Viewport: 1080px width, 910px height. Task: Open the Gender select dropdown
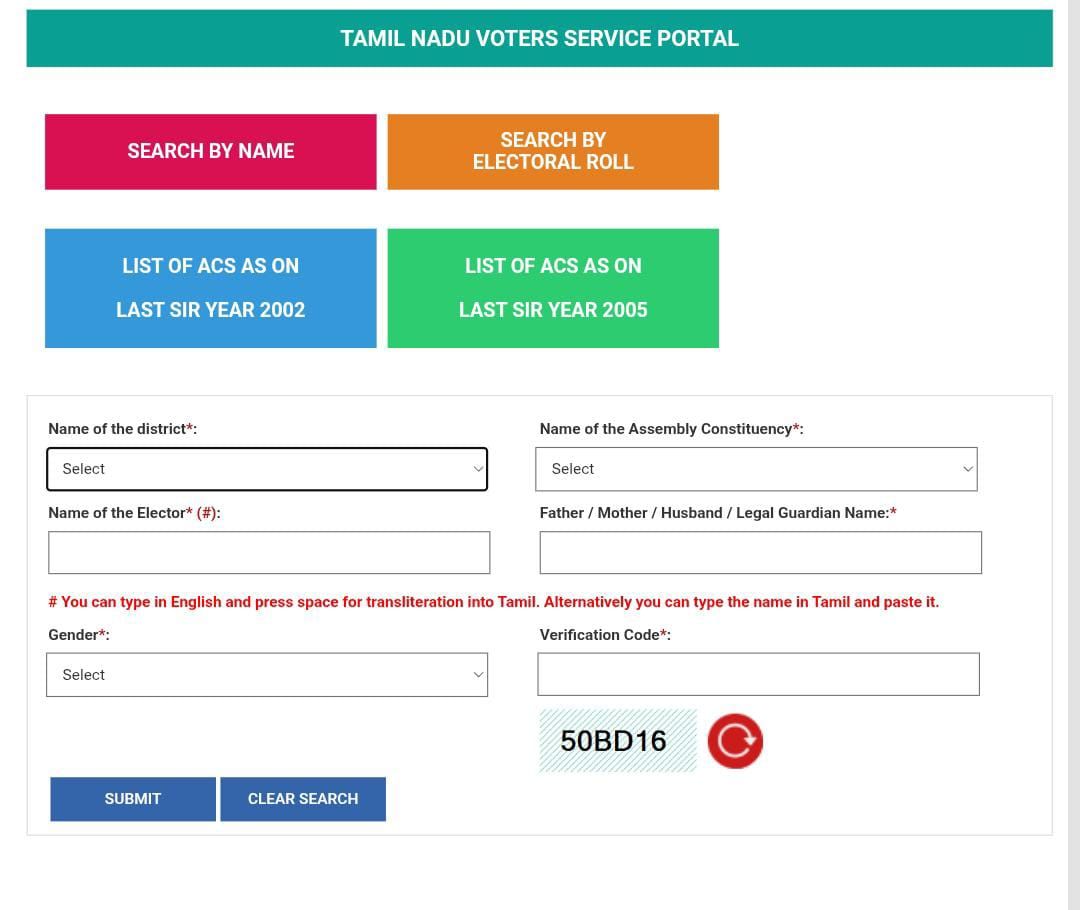[x=267, y=675]
